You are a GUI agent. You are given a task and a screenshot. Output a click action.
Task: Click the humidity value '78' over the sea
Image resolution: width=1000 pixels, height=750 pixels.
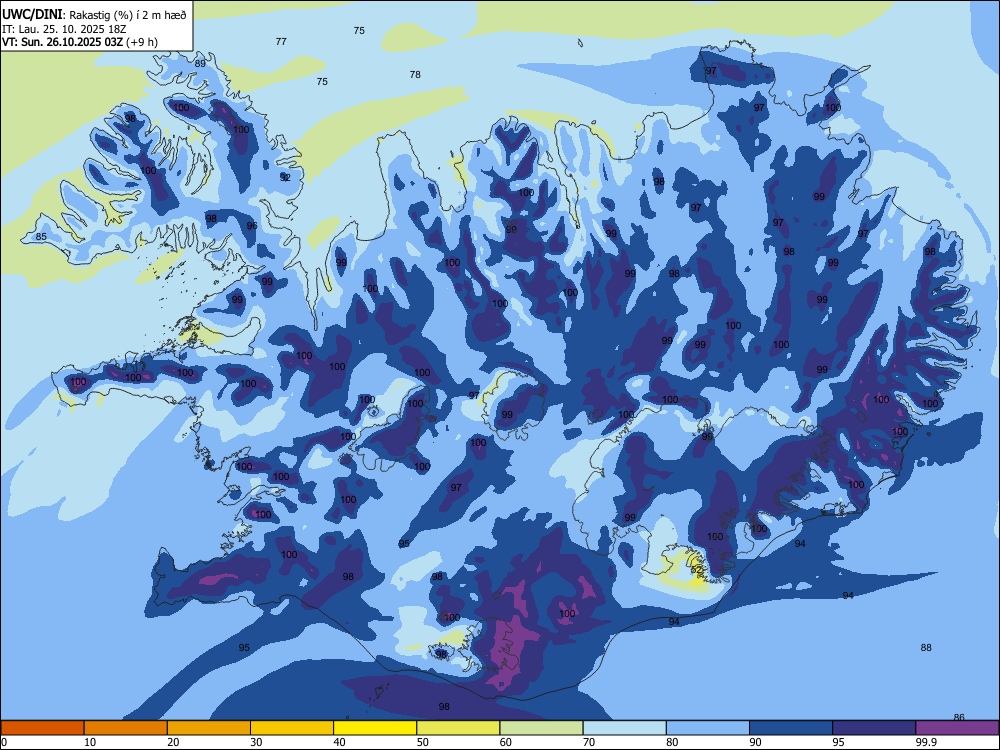pyautogui.click(x=415, y=75)
